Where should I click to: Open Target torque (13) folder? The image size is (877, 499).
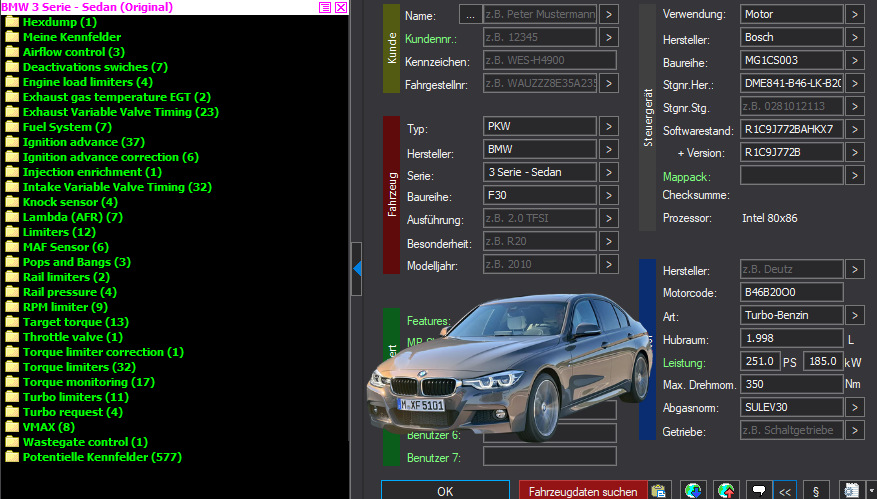tap(67, 322)
